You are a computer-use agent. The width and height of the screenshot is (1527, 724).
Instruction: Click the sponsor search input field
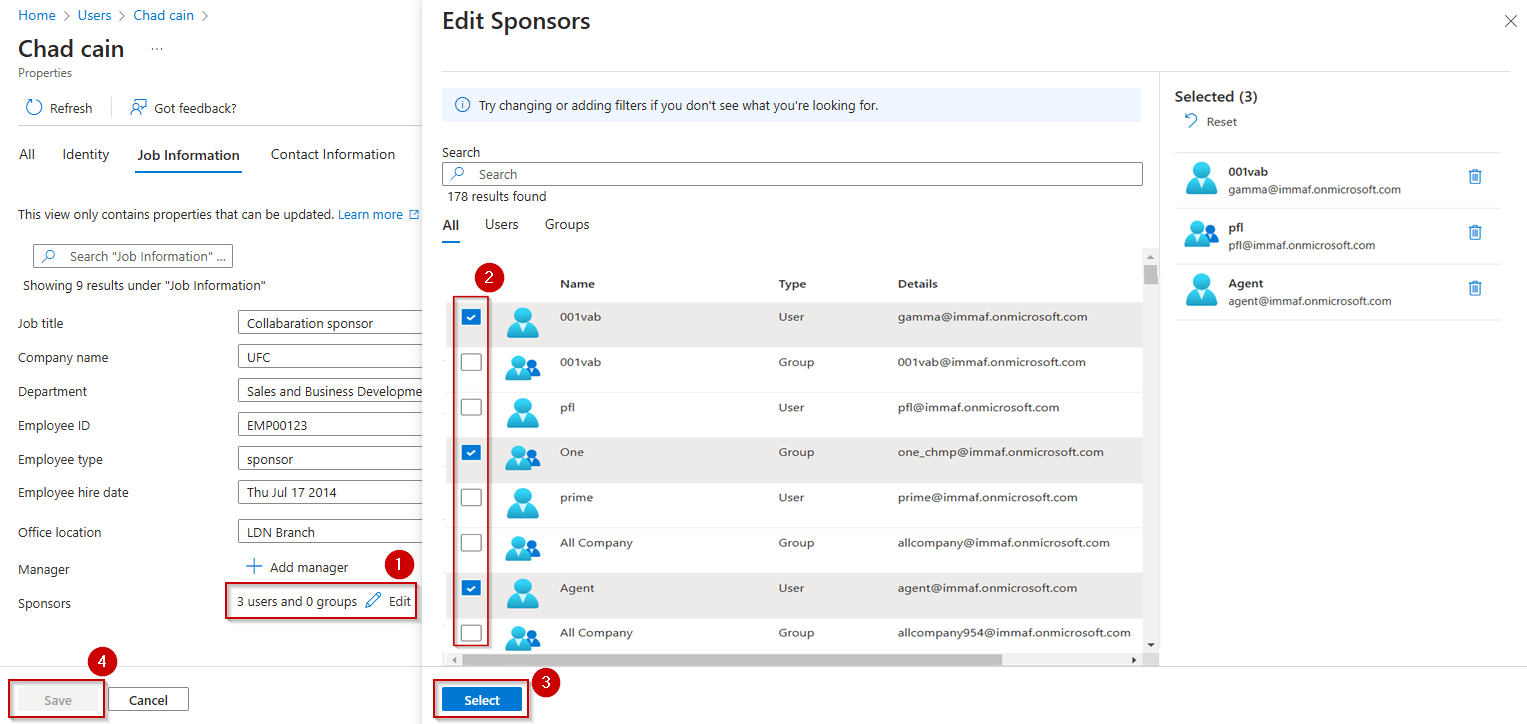coord(791,173)
